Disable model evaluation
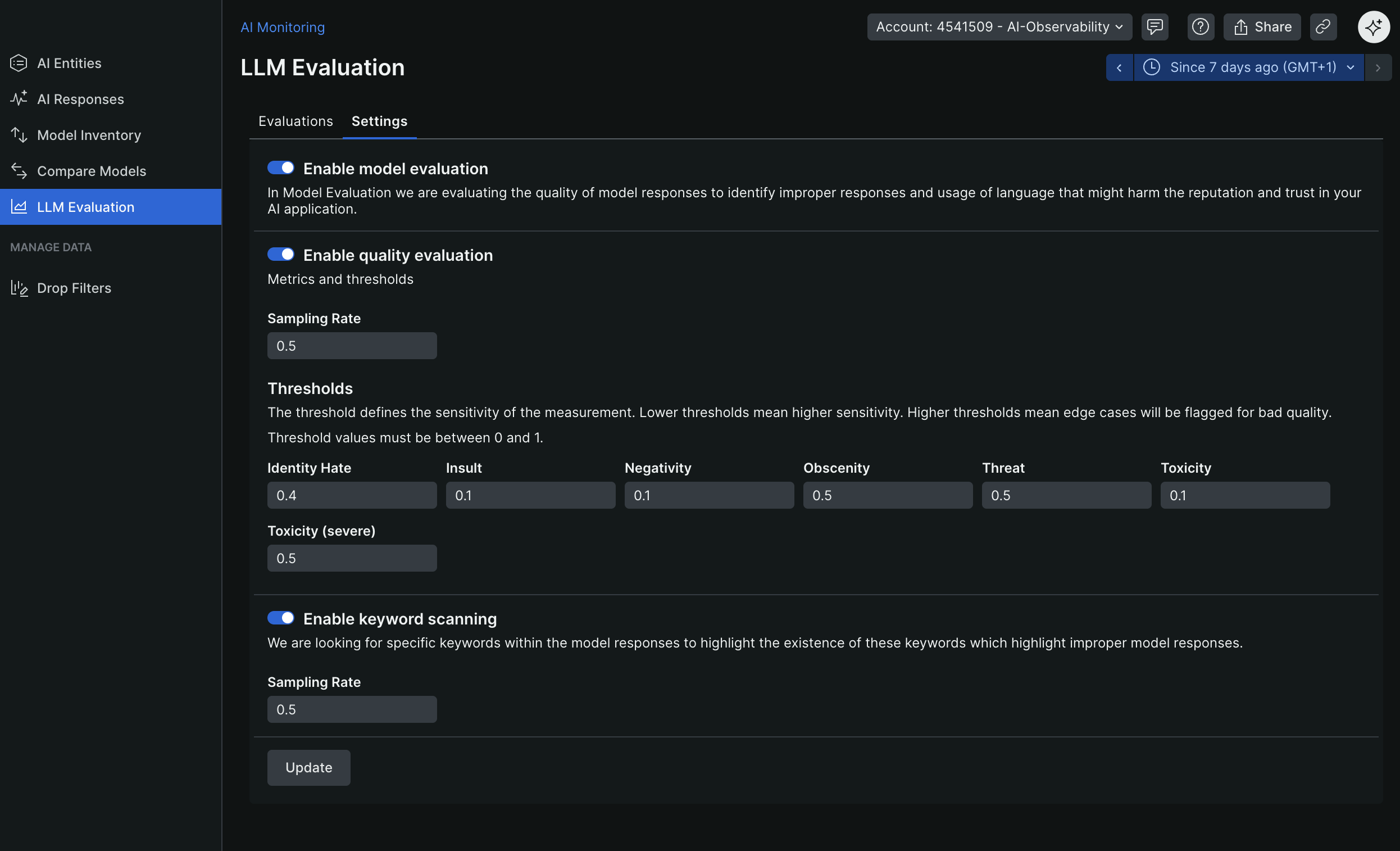Viewport: 1400px width, 851px height. pos(281,168)
